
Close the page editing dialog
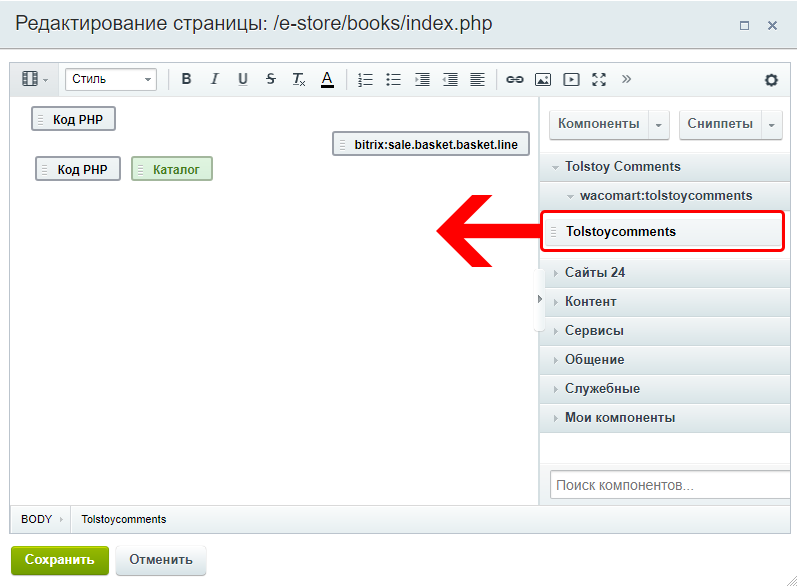click(772, 25)
